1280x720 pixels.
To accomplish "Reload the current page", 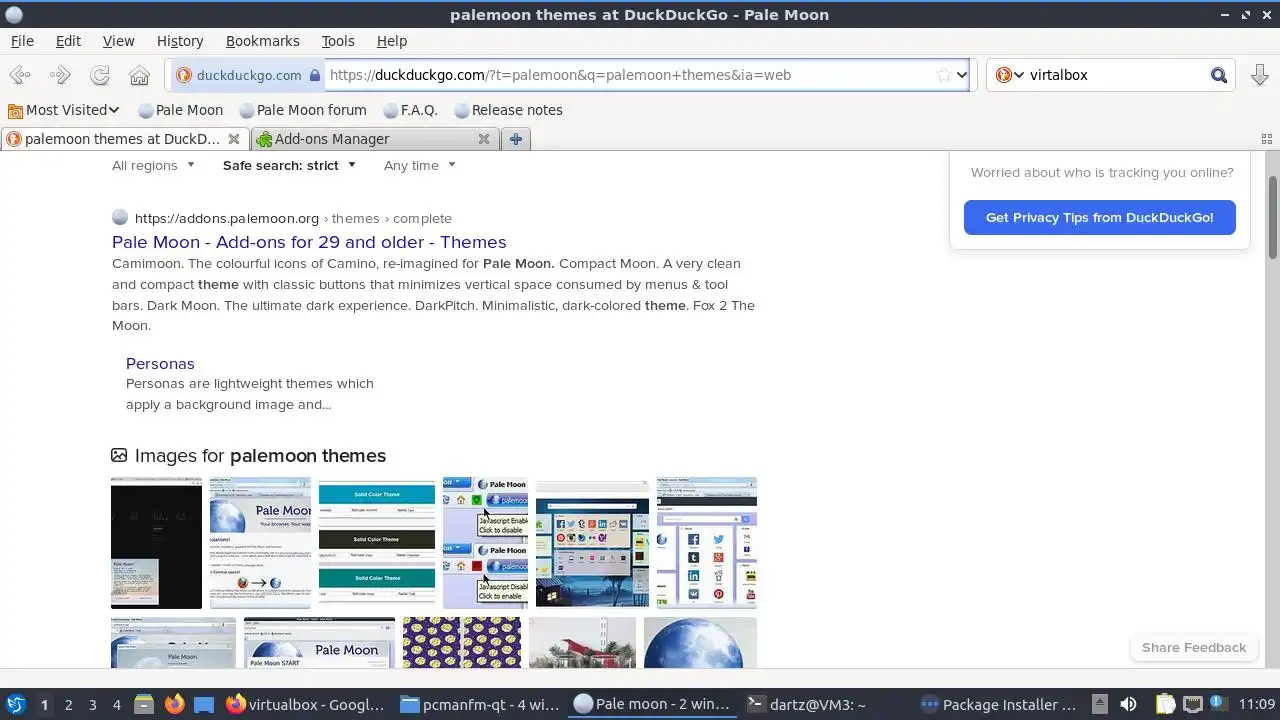I will 100,75.
